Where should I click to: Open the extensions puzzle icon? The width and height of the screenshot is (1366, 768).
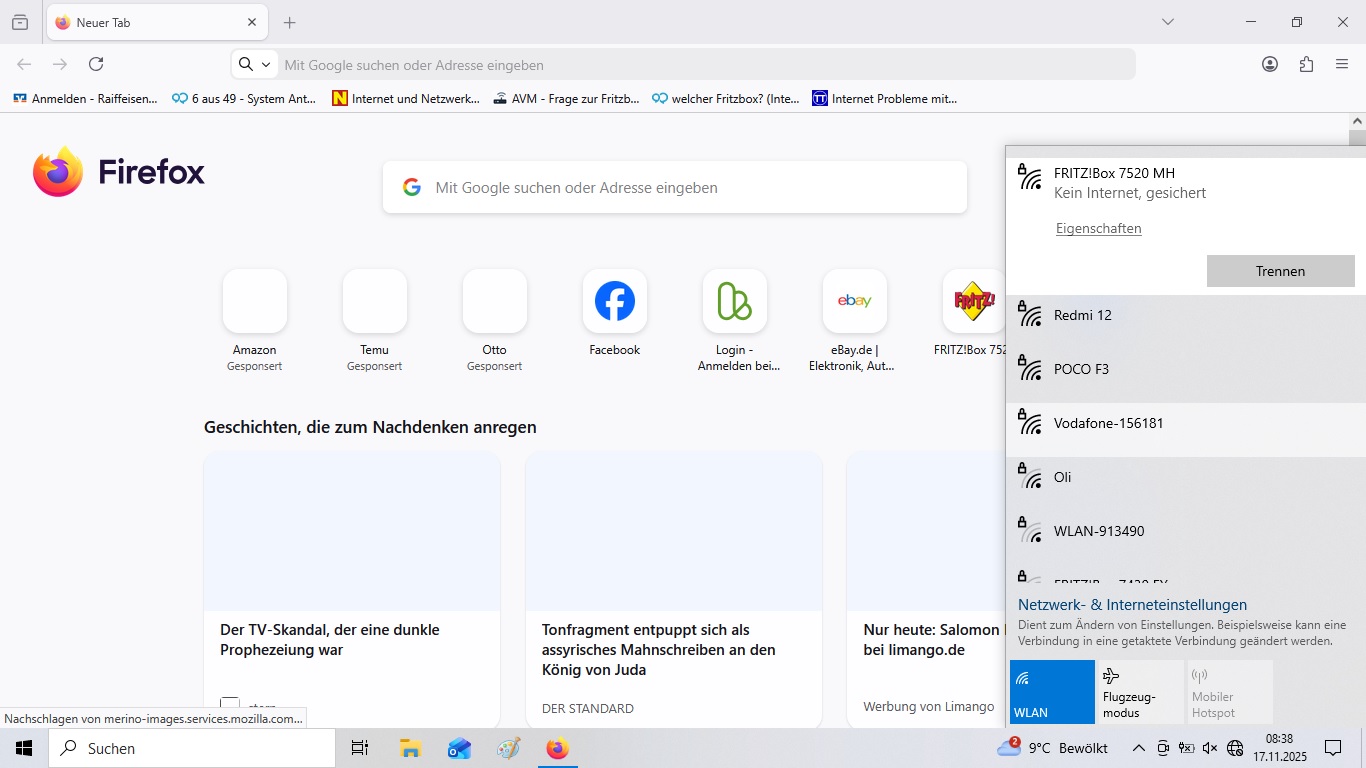click(1306, 64)
